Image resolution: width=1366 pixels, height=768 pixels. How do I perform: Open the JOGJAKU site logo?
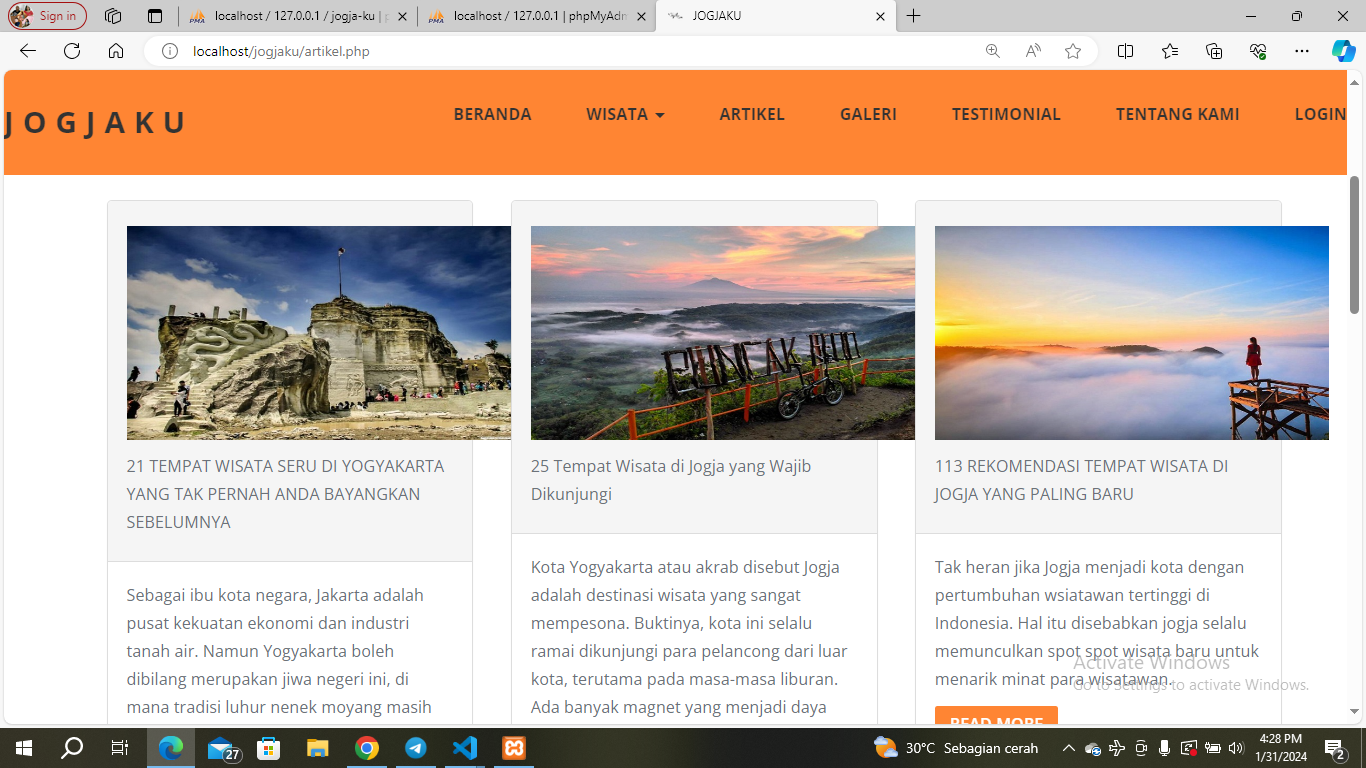95,122
